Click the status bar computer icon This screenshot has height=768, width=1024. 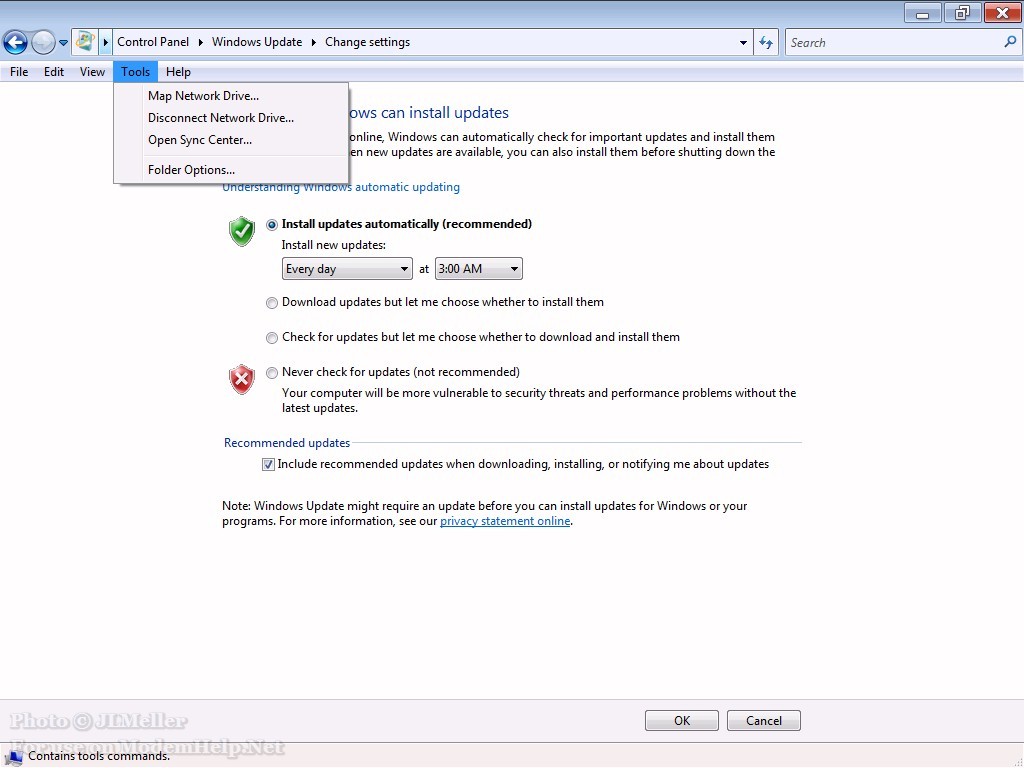pos(14,756)
